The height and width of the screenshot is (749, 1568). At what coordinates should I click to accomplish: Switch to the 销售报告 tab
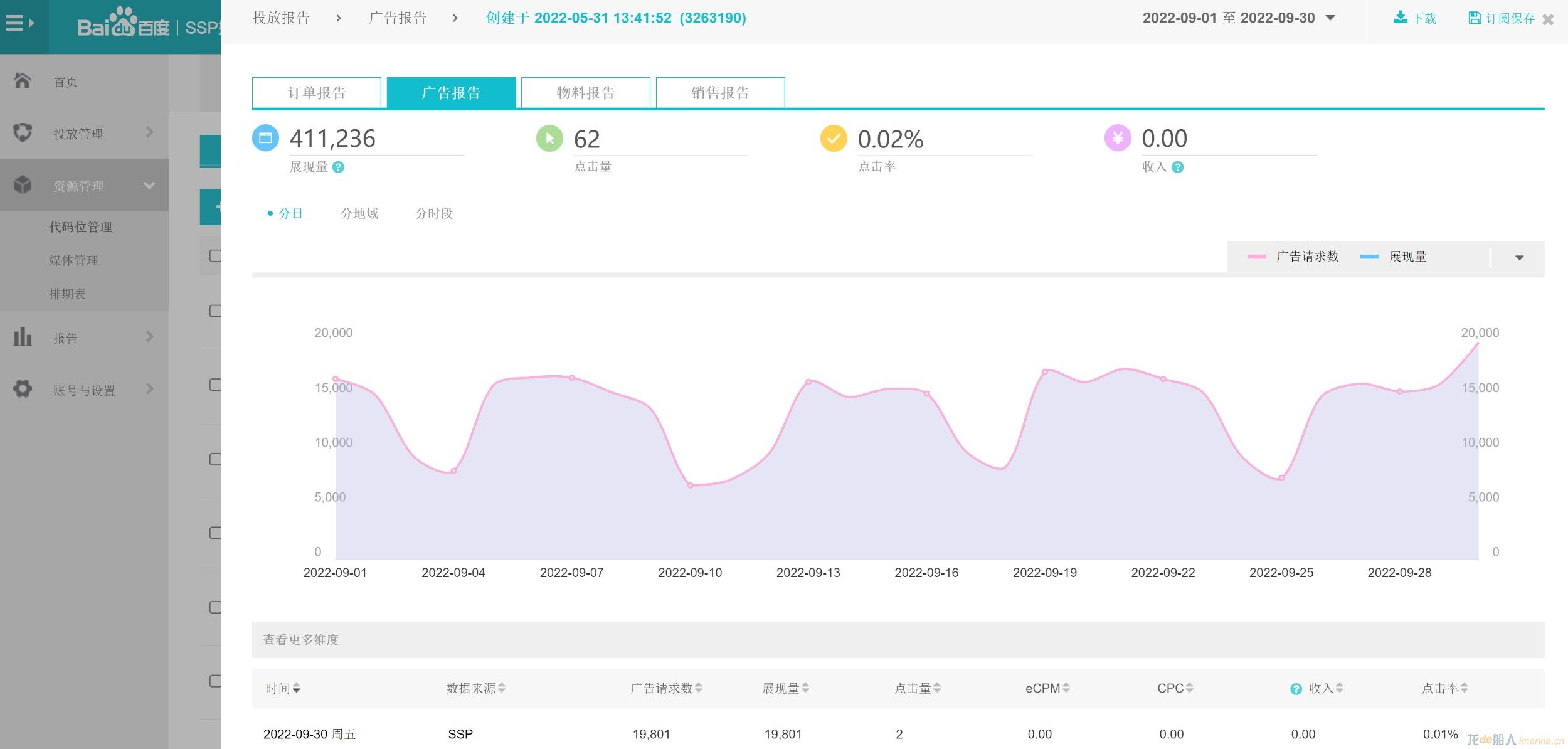[x=721, y=93]
